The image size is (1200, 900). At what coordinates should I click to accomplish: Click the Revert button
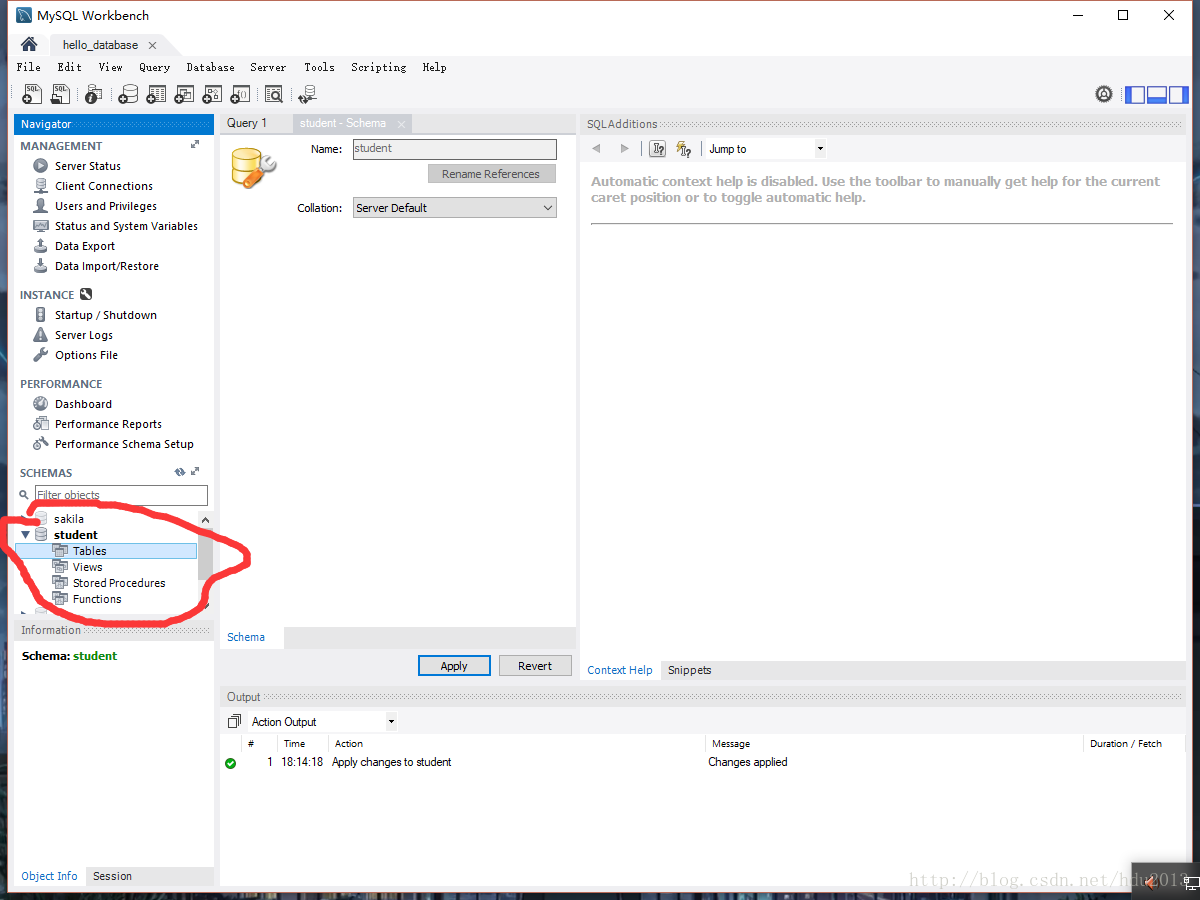(x=535, y=666)
